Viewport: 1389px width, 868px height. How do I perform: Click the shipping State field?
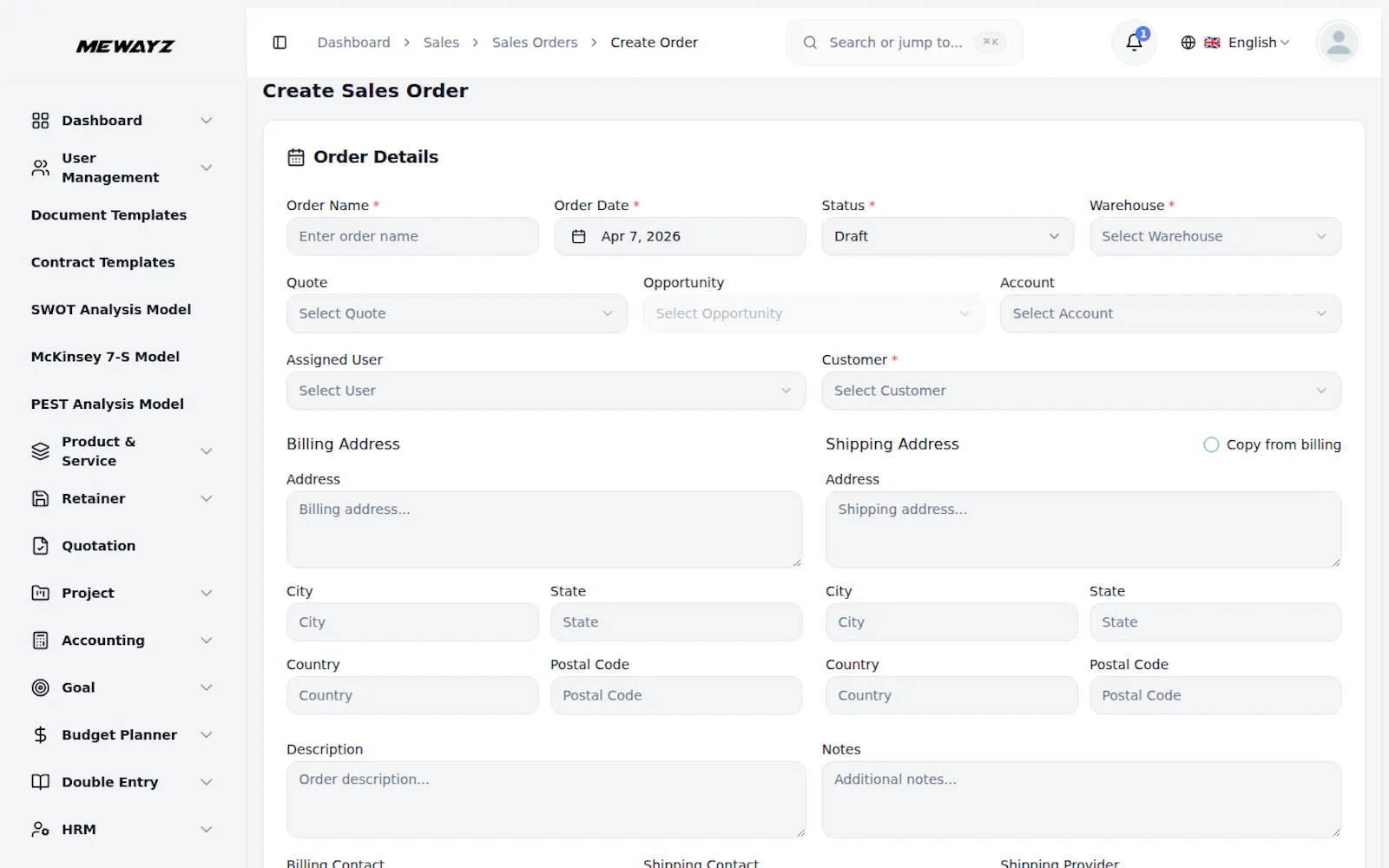pos(1215,622)
